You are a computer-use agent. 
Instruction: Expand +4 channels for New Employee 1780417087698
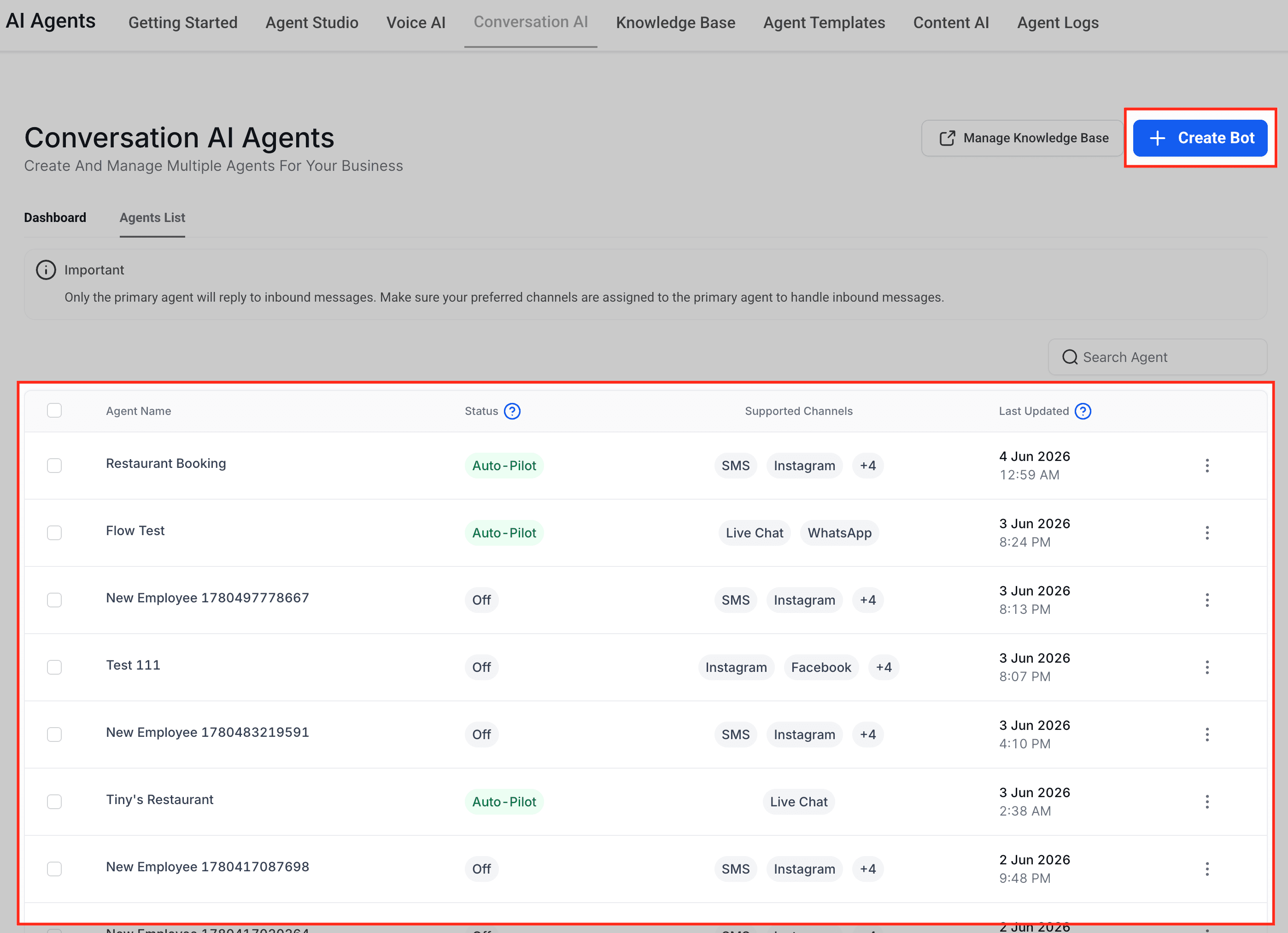(868, 869)
